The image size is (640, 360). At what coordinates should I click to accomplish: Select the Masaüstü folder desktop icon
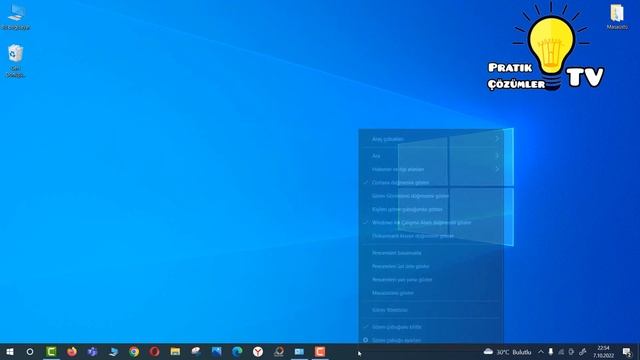click(x=617, y=16)
